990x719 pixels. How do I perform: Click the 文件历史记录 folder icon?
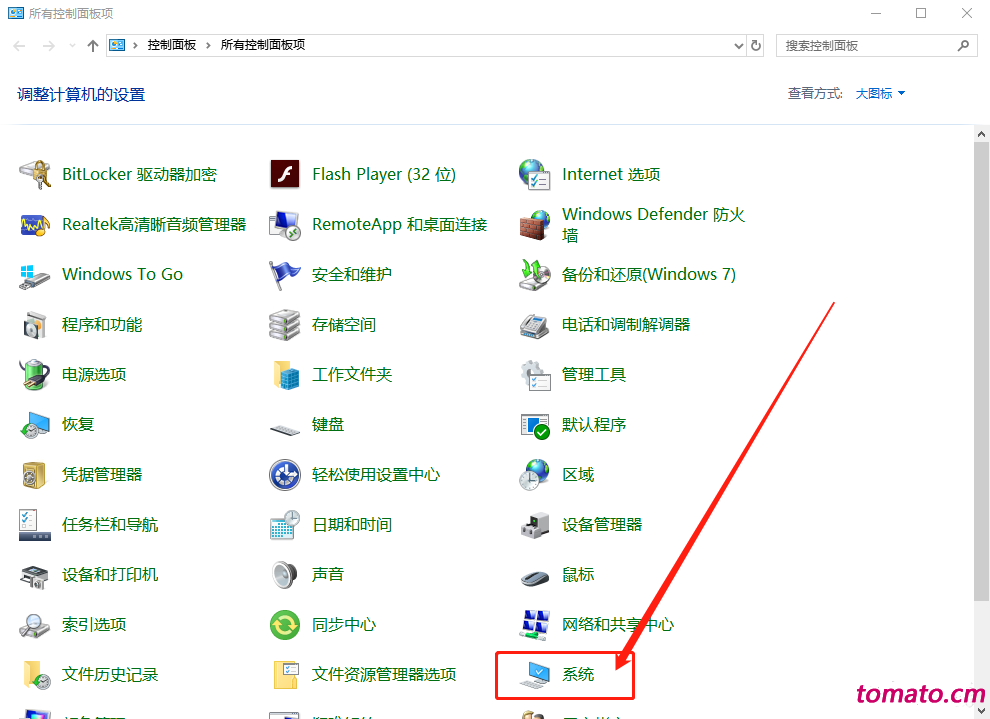pyautogui.click(x=36, y=675)
